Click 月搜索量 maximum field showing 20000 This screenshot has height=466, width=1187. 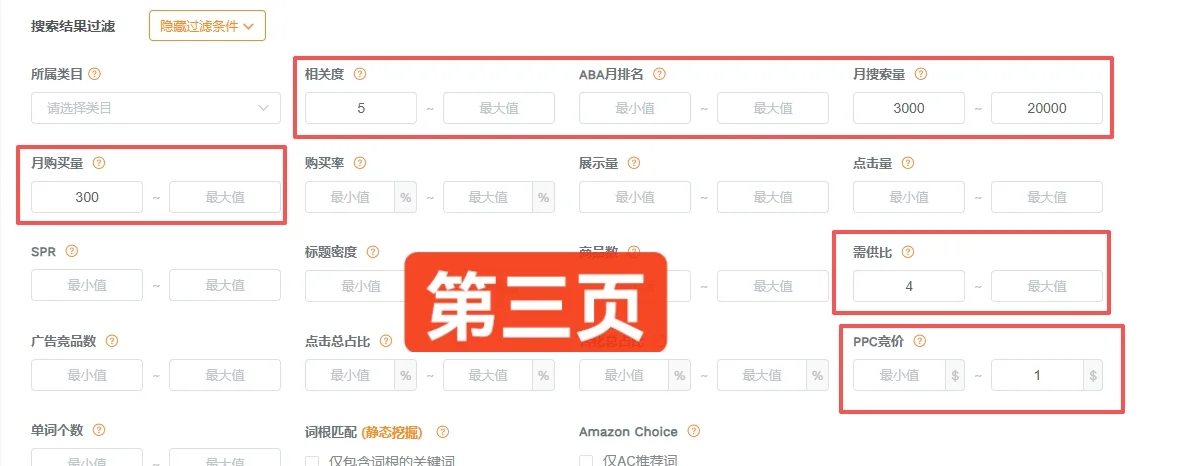[1047, 108]
